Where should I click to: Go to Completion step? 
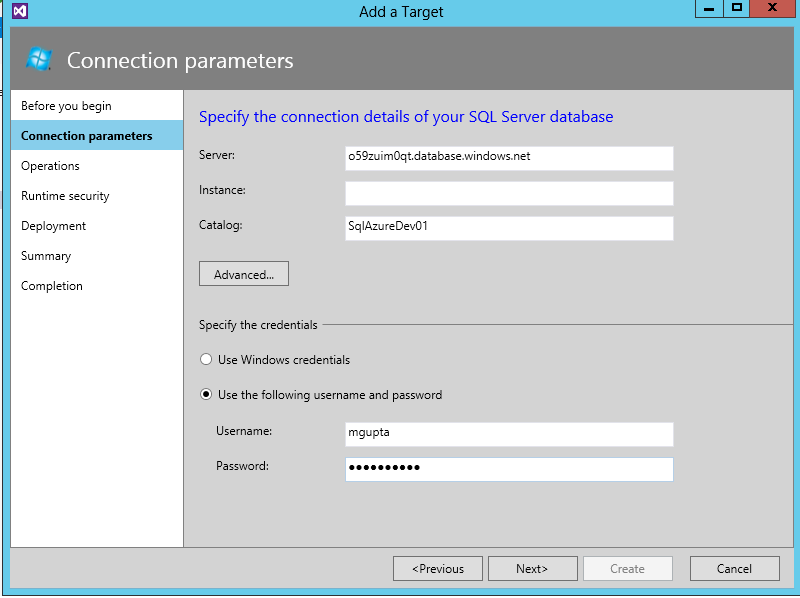point(97,286)
